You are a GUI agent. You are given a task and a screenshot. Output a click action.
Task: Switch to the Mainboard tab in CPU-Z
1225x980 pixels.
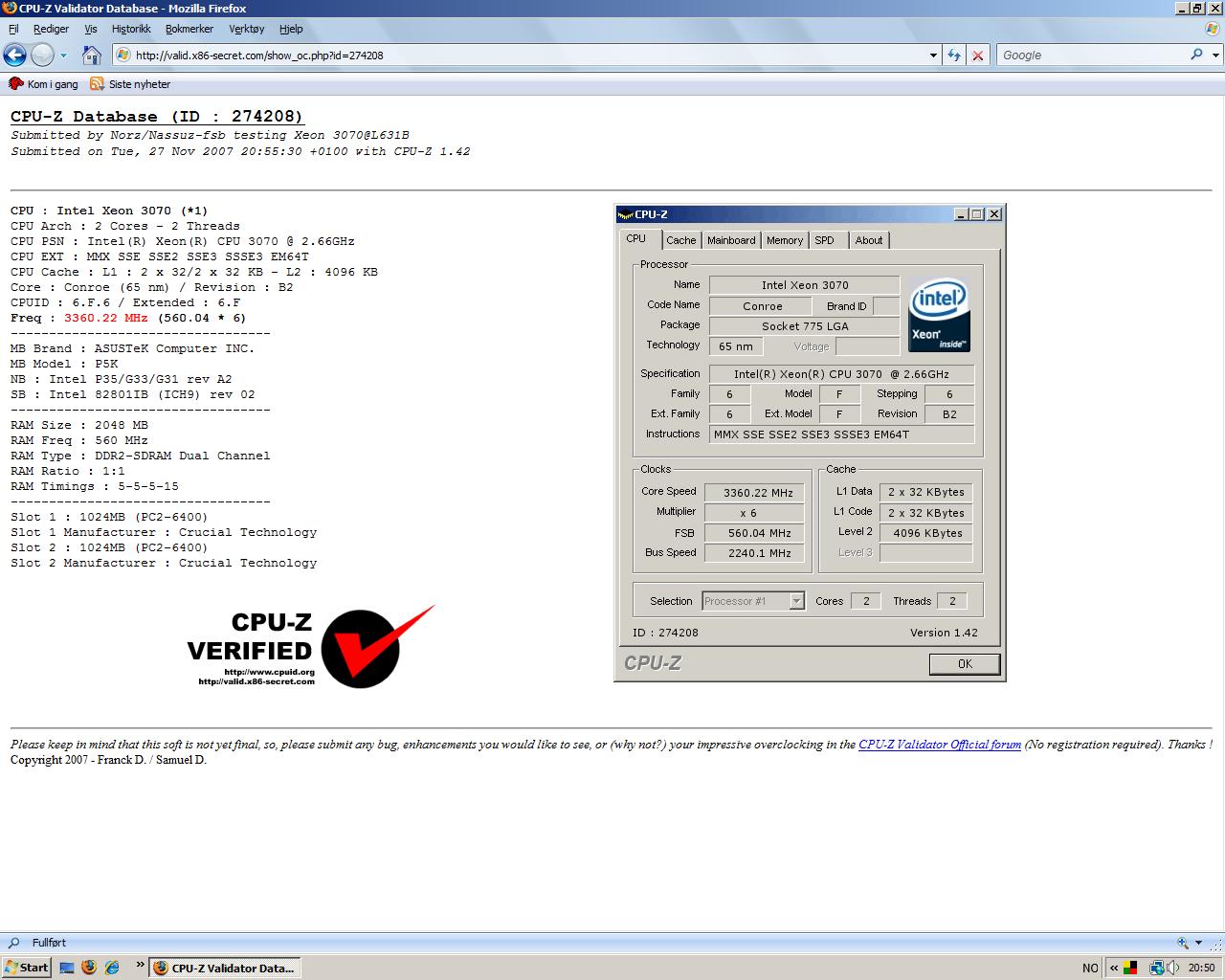[731, 240]
